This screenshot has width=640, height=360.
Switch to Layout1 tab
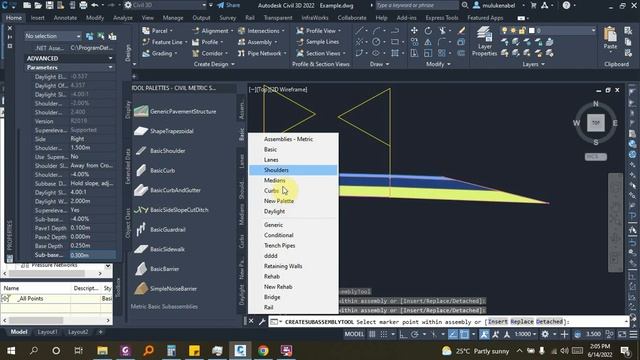(x=47, y=332)
